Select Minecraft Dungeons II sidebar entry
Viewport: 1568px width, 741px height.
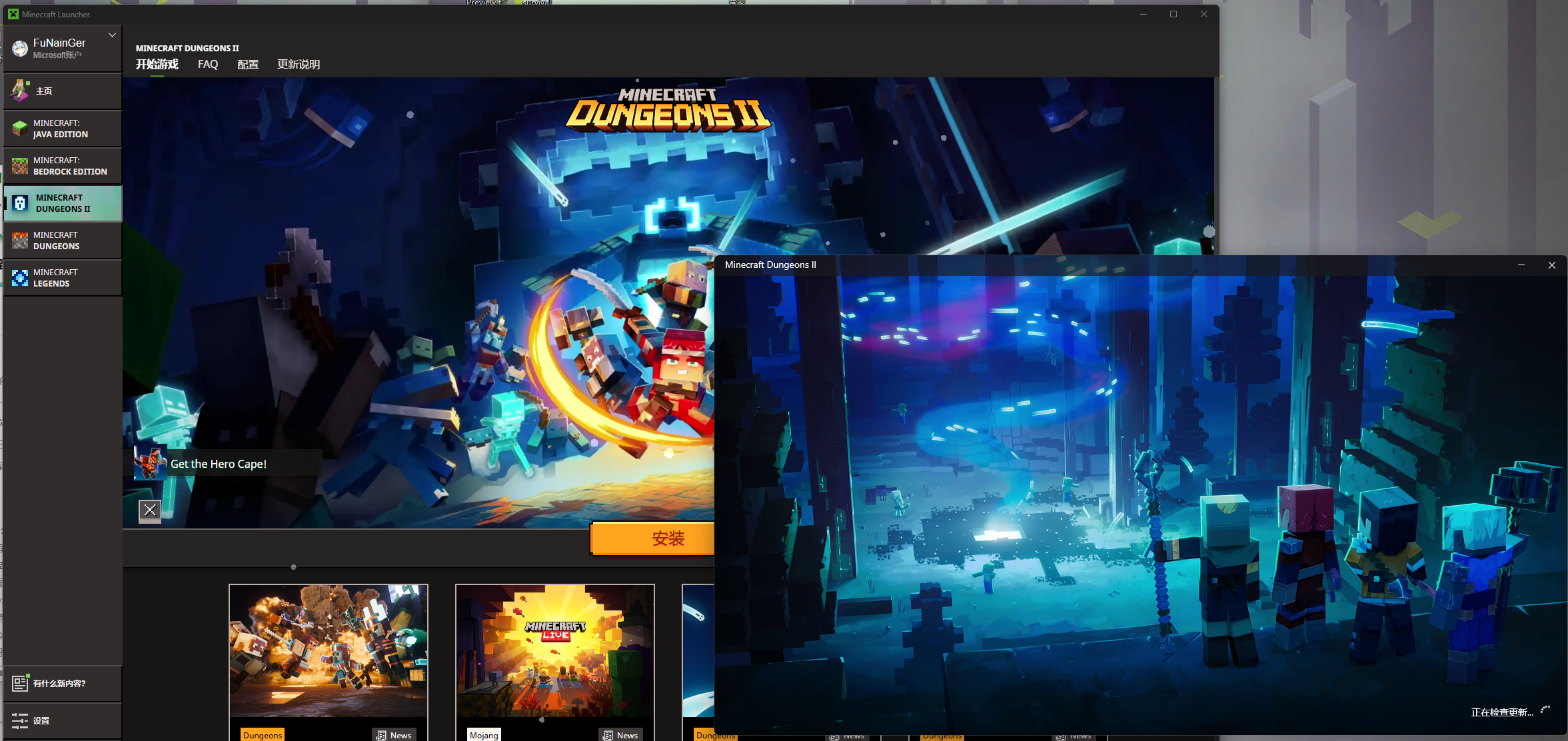pyautogui.click(x=63, y=203)
